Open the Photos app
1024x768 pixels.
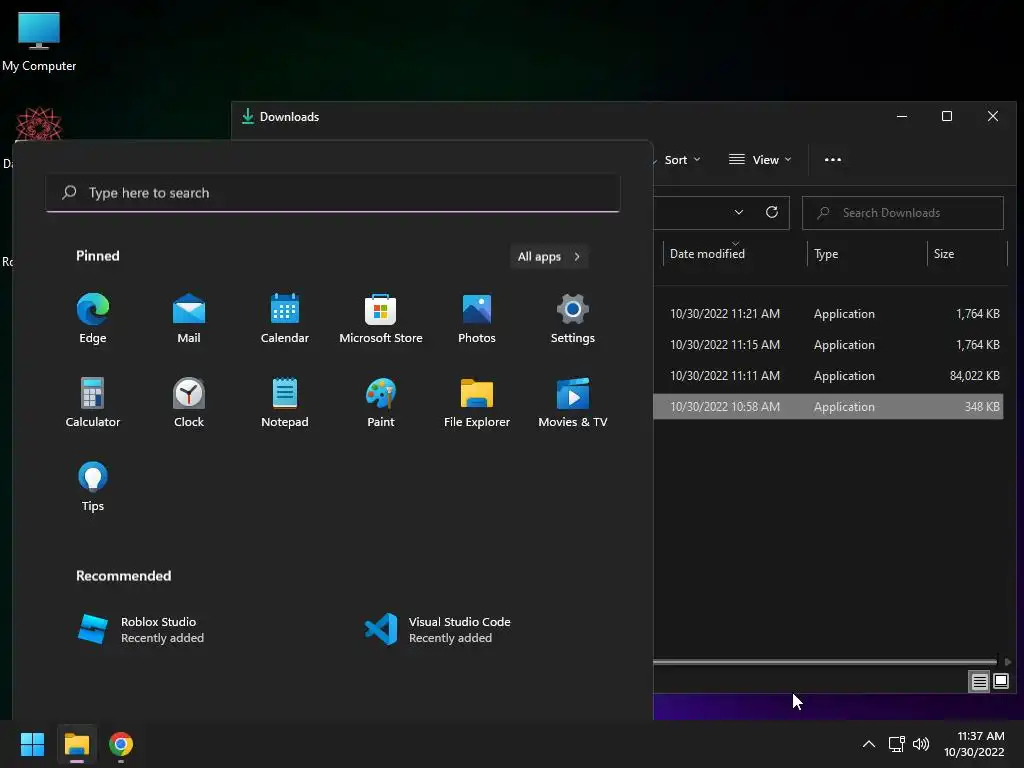coord(477,319)
